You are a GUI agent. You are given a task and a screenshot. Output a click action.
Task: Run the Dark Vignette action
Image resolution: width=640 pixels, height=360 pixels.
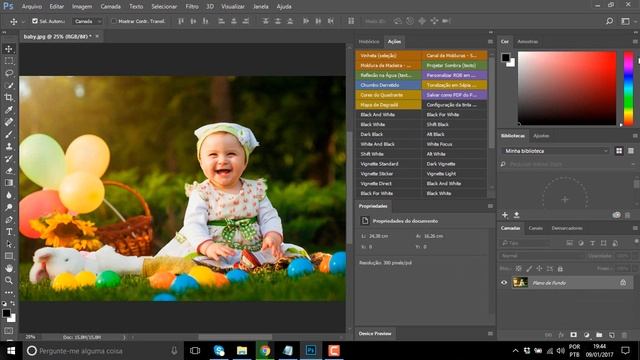(x=454, y=164)
